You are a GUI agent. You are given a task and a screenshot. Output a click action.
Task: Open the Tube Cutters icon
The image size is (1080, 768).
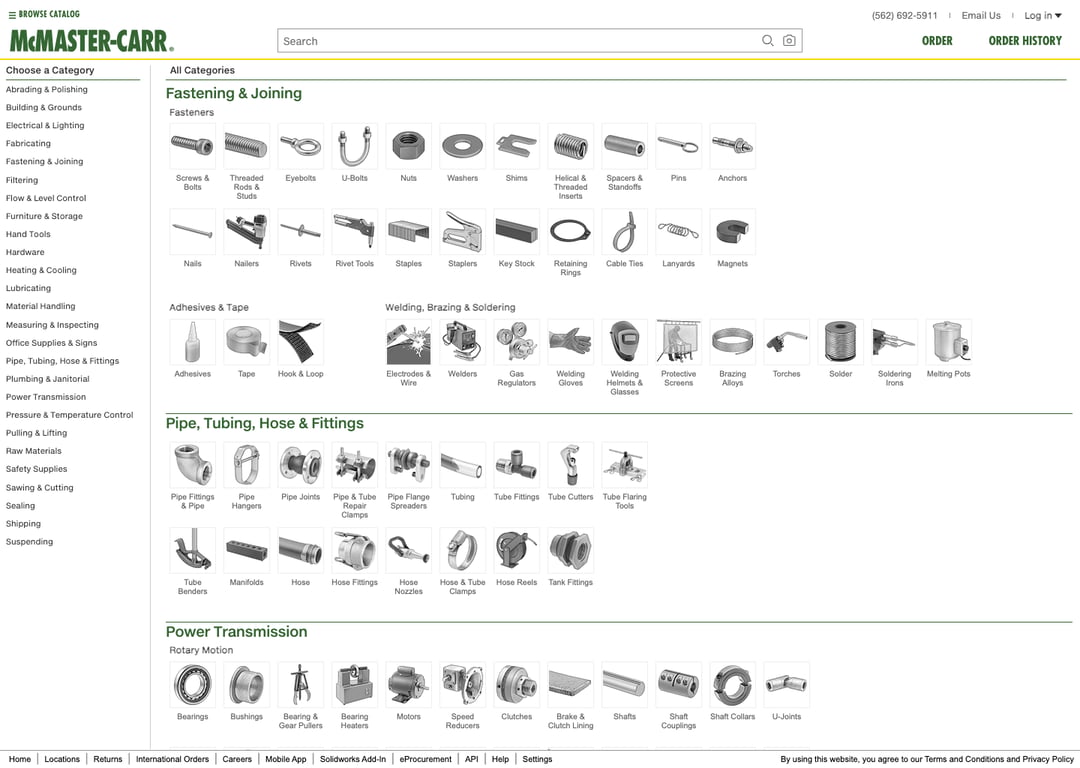pos(570,465)
